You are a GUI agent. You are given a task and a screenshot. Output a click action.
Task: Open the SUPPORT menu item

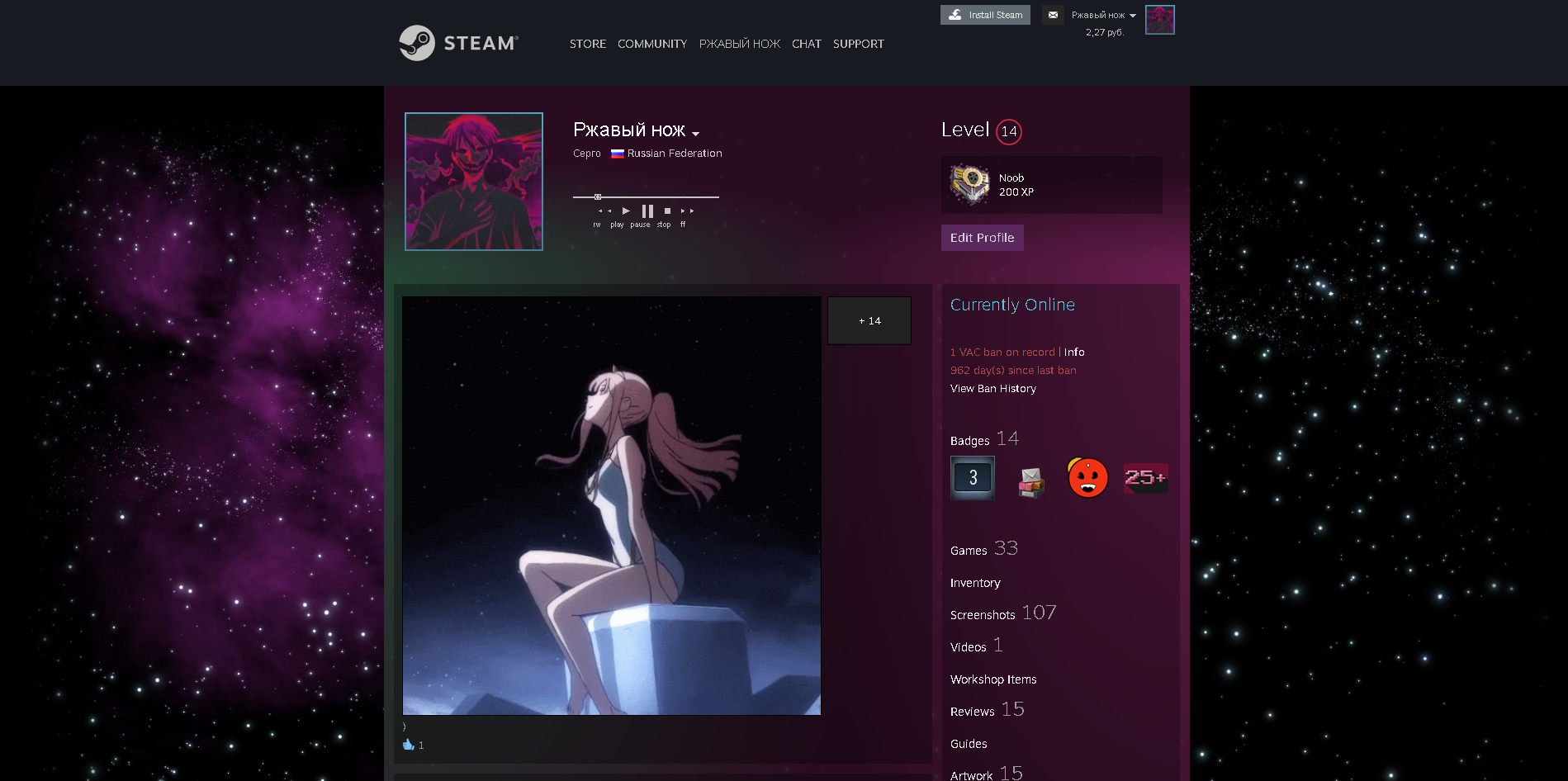(x=859, y=44)
